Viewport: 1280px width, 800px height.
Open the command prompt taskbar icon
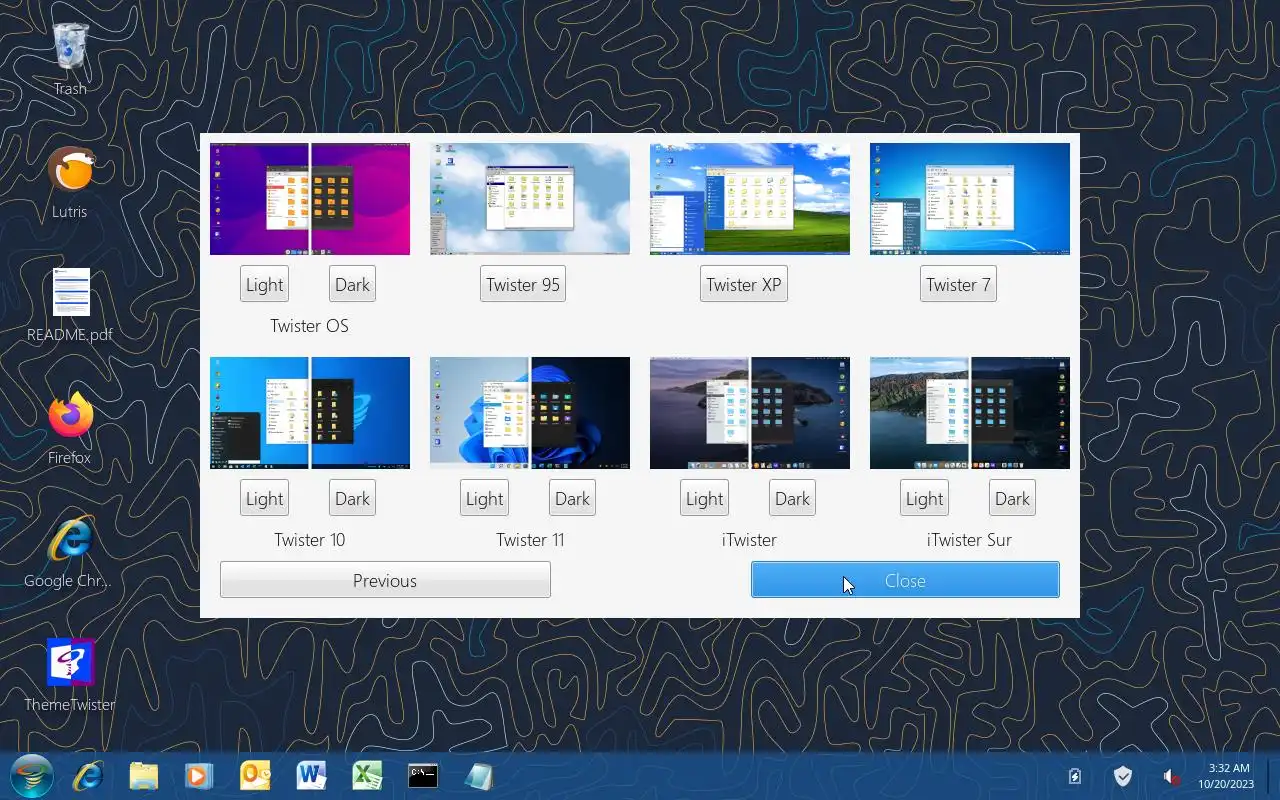coord(423,776)
